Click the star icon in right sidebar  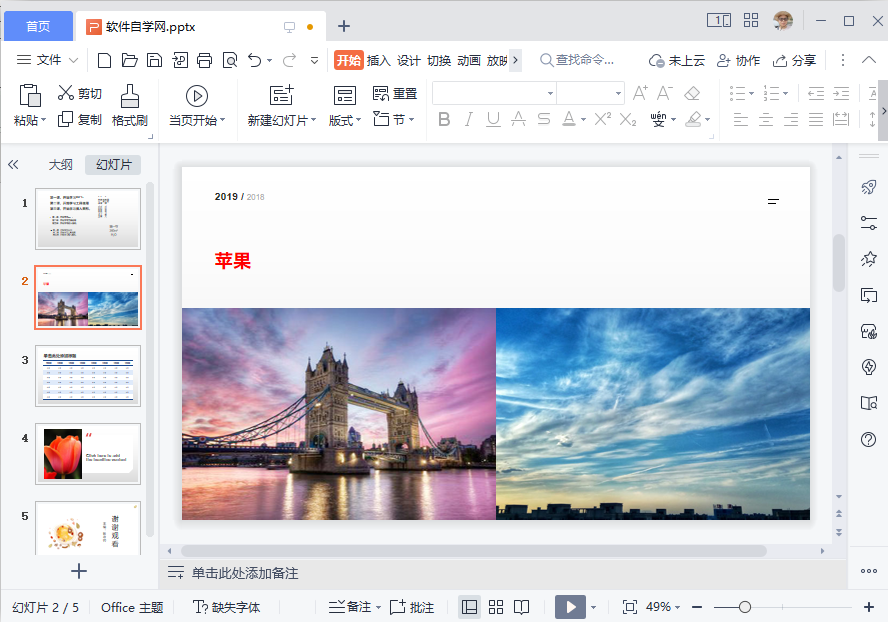869,259
